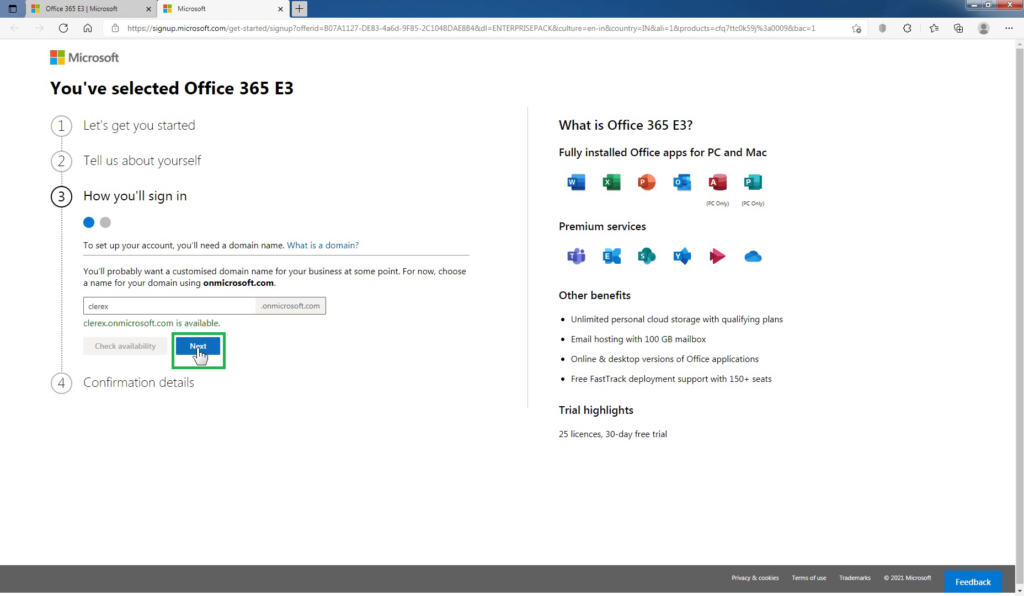1024x596 pixels.
Task: Expand step 2 Tell us about yourself
Action: (x=142, y=161)
